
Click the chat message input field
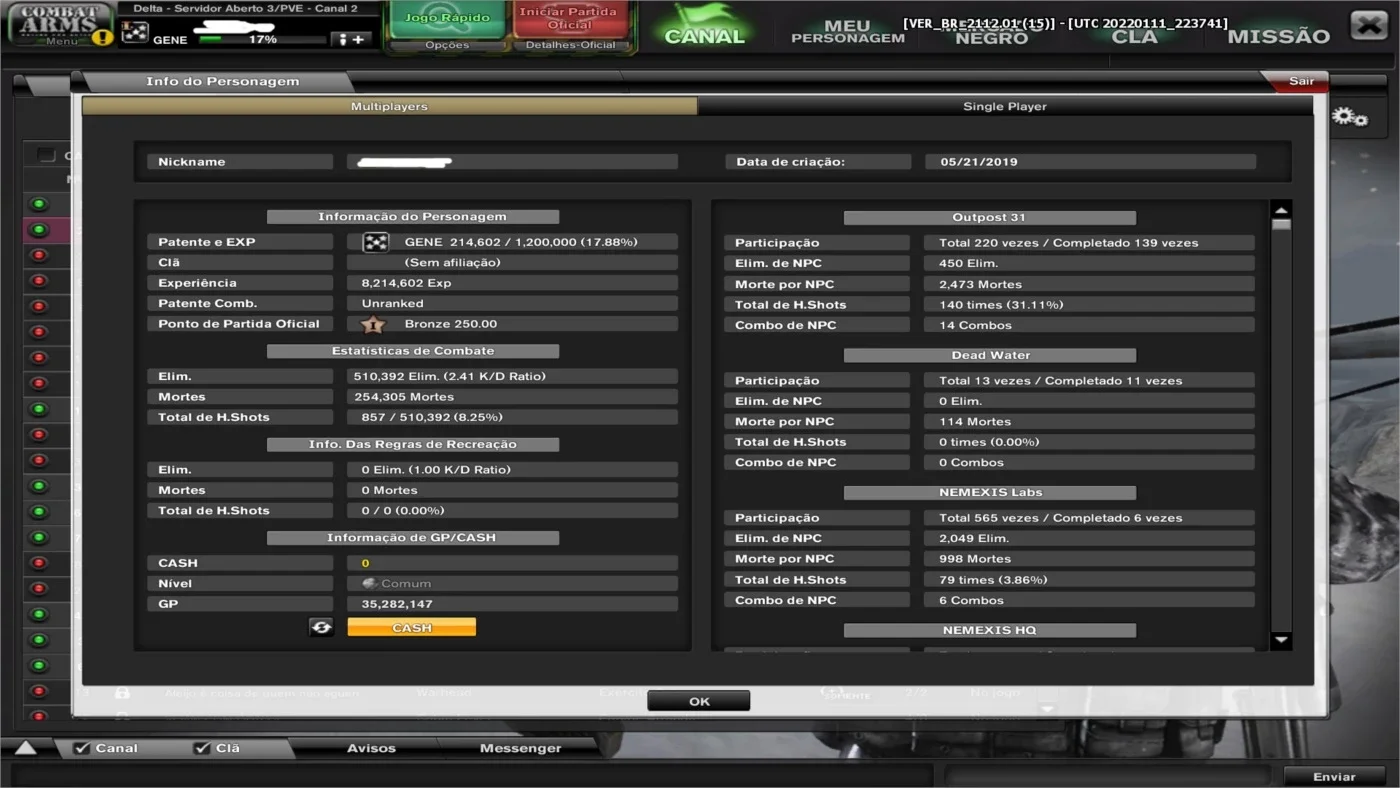pos(470,776)
